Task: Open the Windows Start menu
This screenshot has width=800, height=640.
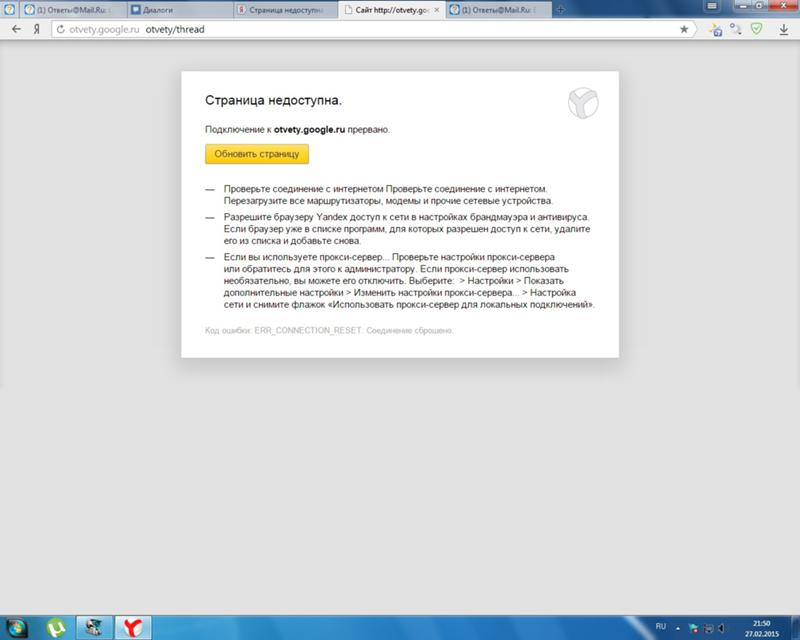Action: 16,628
